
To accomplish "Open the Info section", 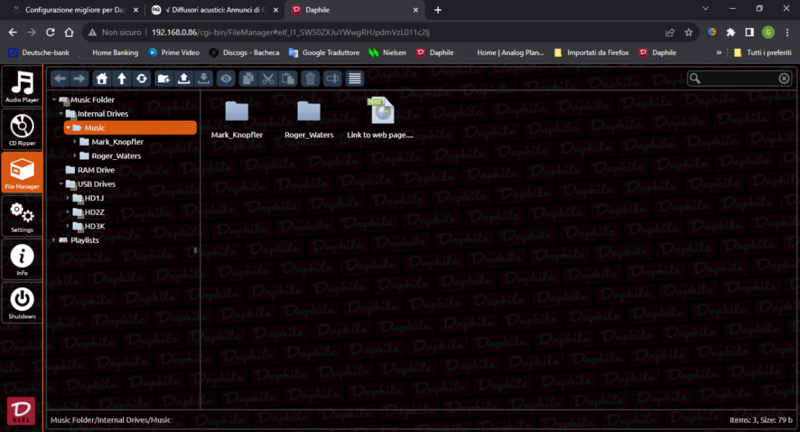I will (21, 258).
